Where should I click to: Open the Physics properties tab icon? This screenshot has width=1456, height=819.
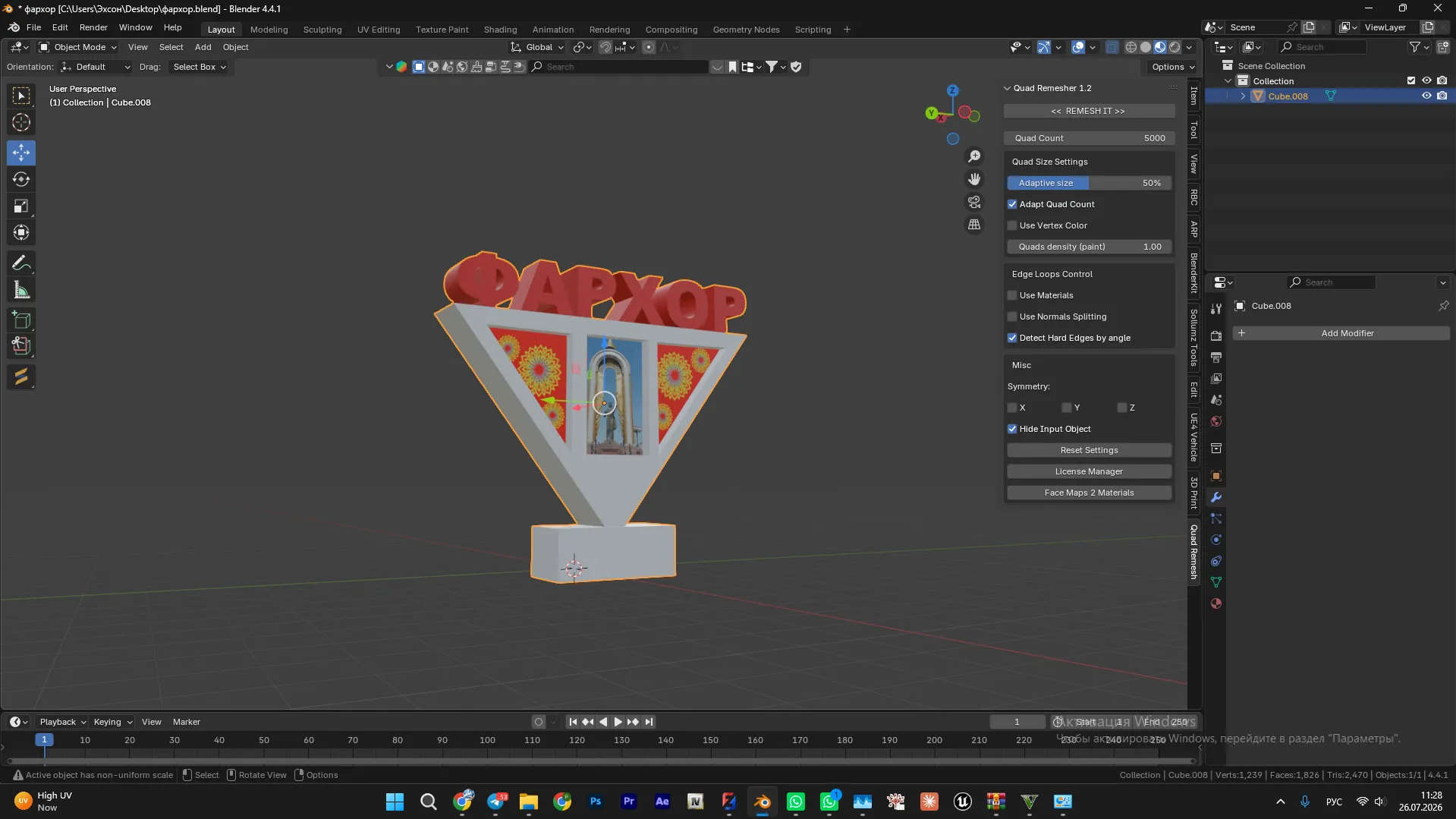[x=1216, y=540]
